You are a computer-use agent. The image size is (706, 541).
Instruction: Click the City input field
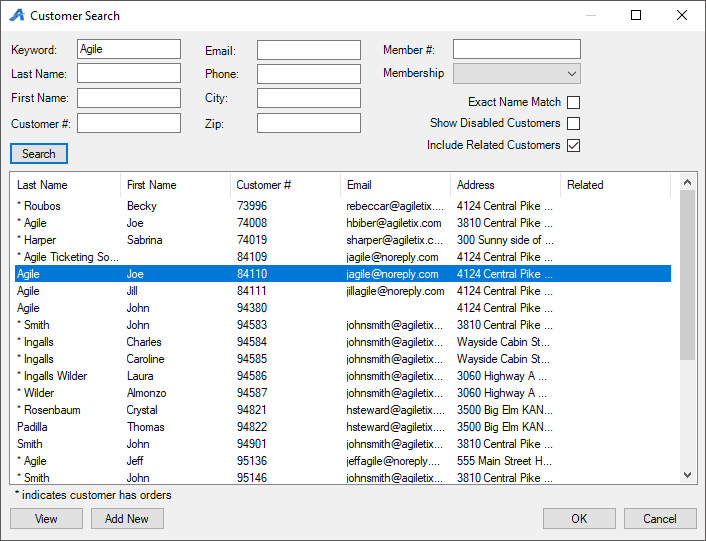click(309, 98)
